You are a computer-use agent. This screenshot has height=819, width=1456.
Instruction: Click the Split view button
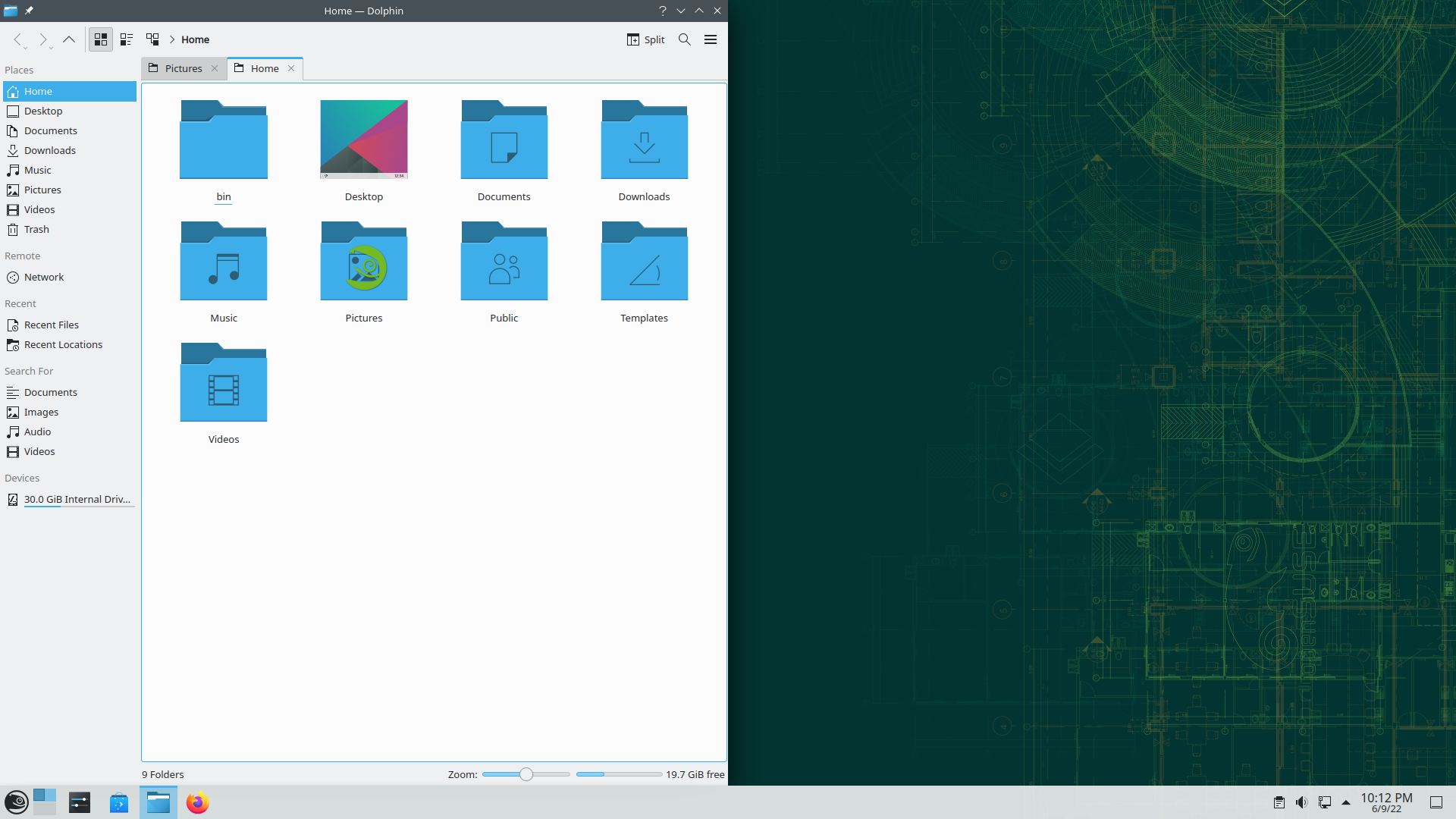click(x=645, y=39)
